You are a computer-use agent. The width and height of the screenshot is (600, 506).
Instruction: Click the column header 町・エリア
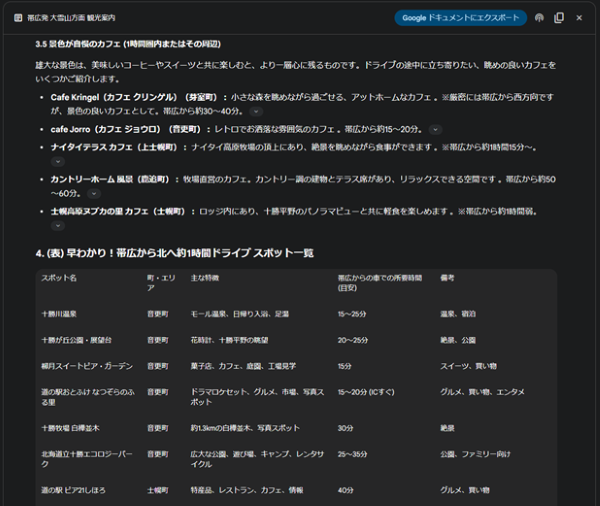[x=161, y=282]
